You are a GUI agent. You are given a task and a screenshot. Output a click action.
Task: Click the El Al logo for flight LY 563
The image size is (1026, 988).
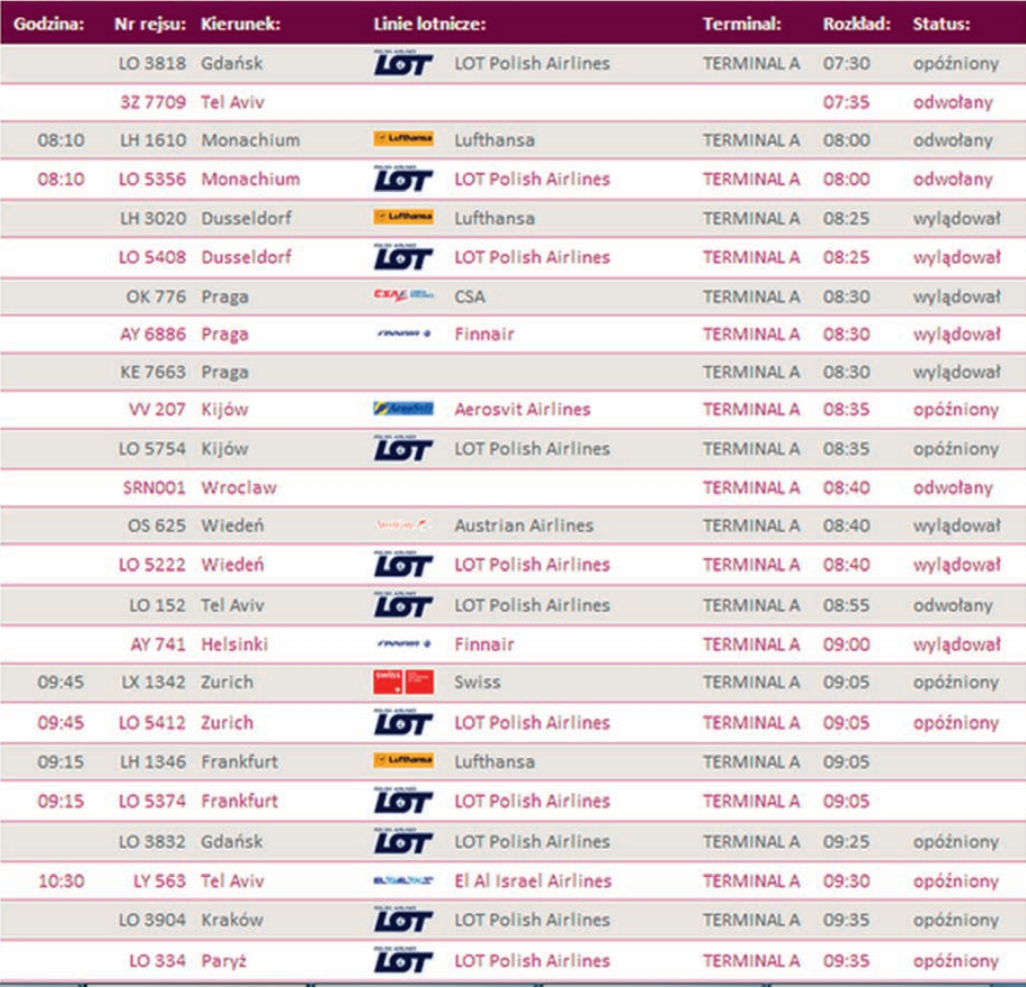tap(403, 881)
